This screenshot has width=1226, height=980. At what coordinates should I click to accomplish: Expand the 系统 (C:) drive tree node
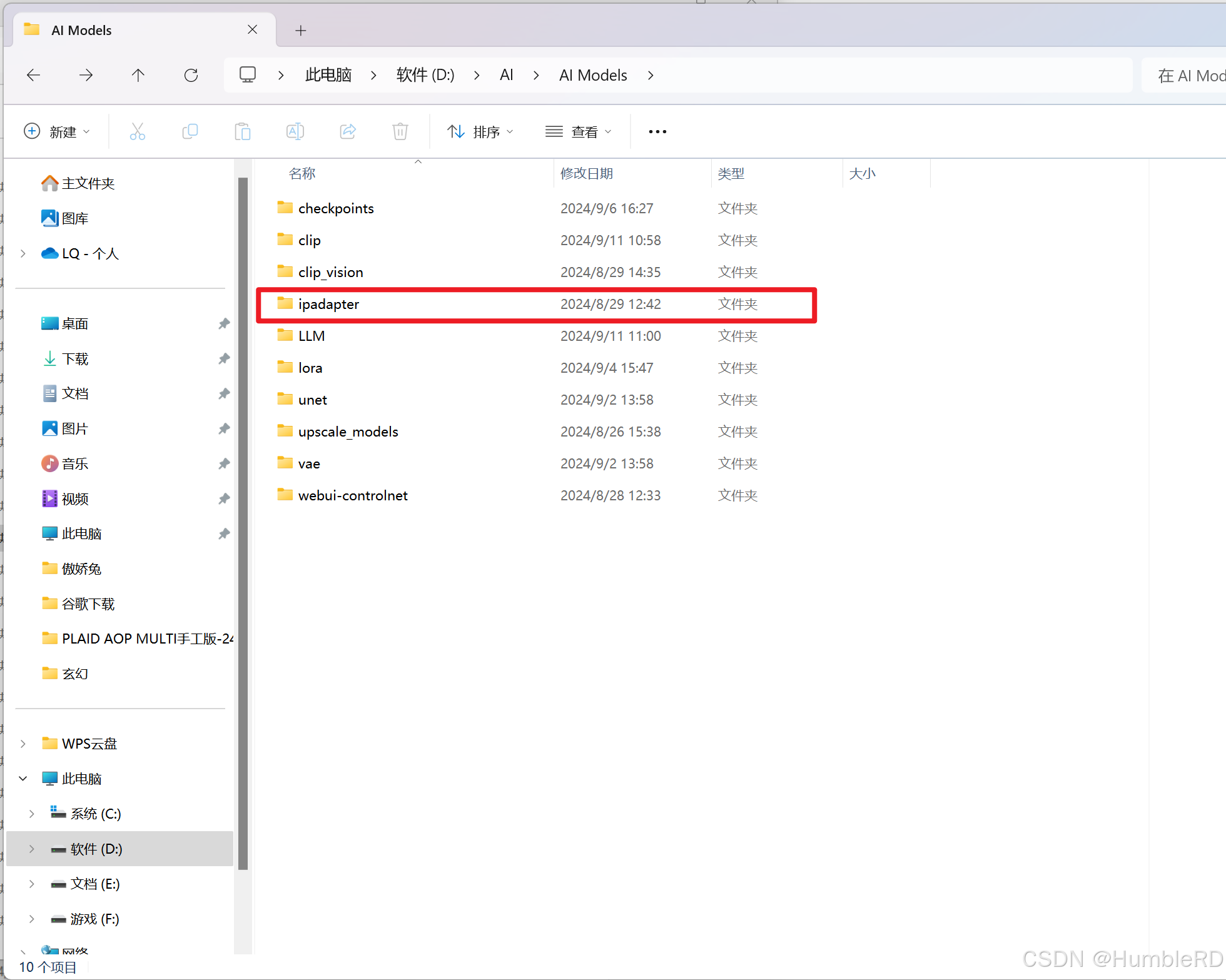31,814
